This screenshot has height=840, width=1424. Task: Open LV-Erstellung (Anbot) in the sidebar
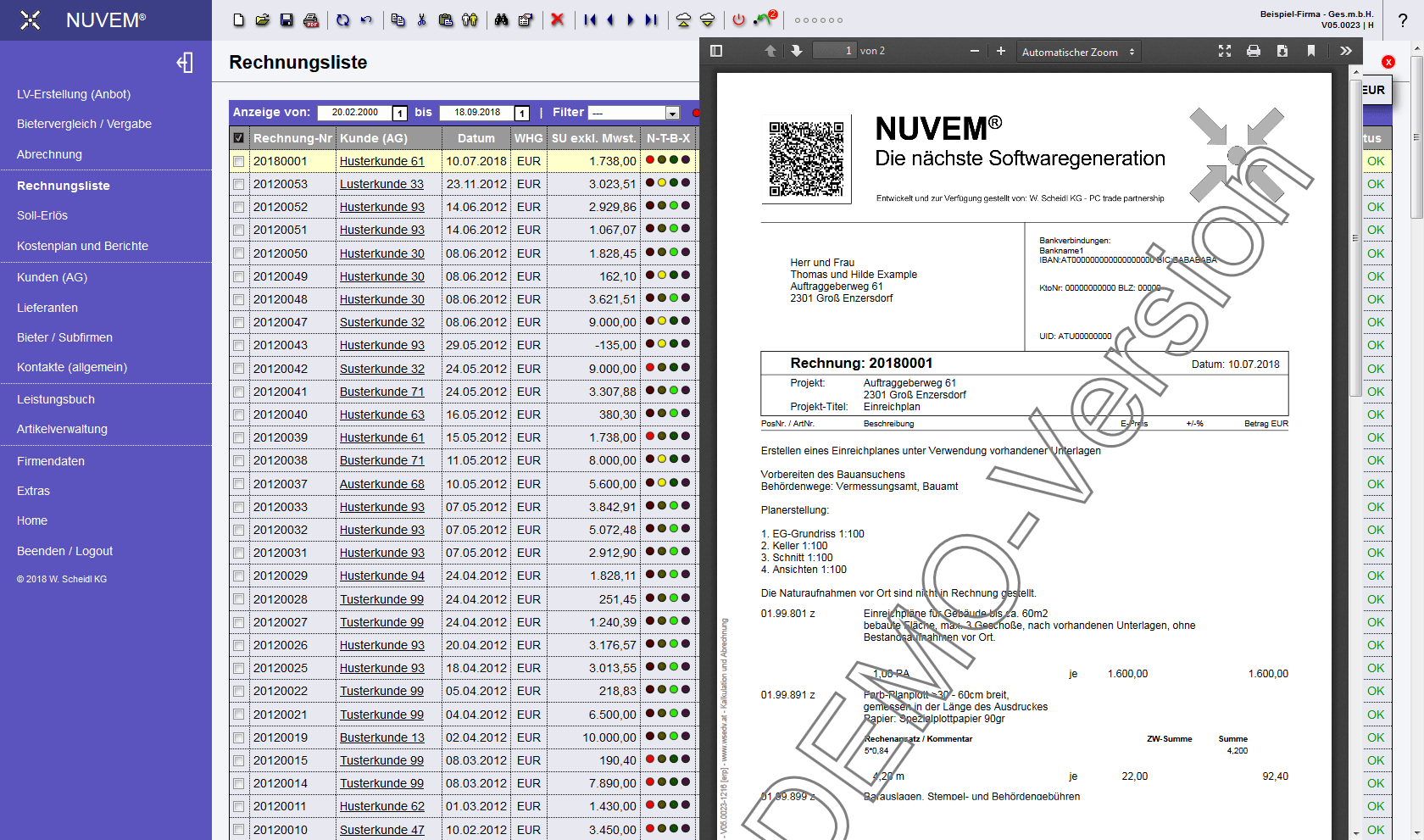point(74,94)
